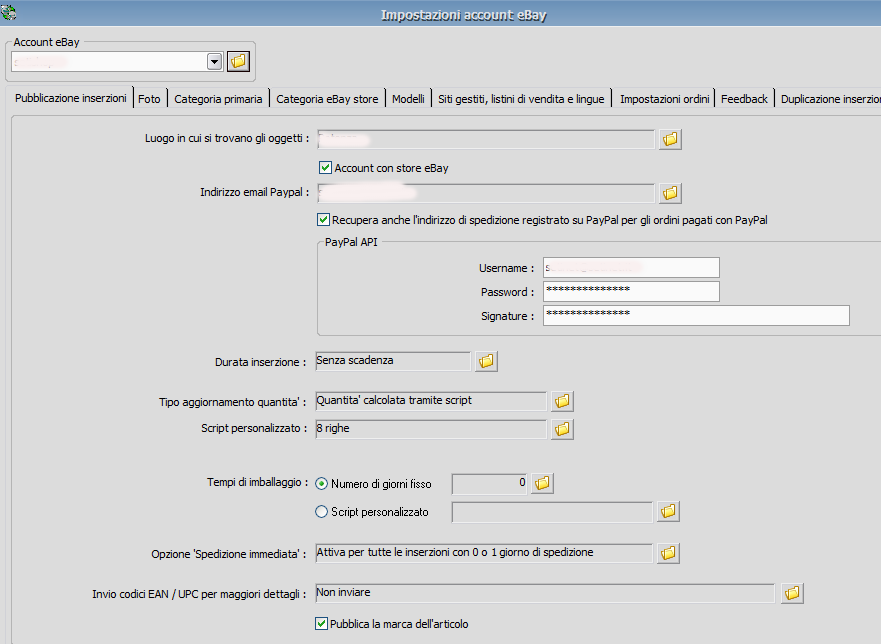Open Categoria primaria tab
The width and height of the screenshot is (881, 644).
[x=218, y=99]
